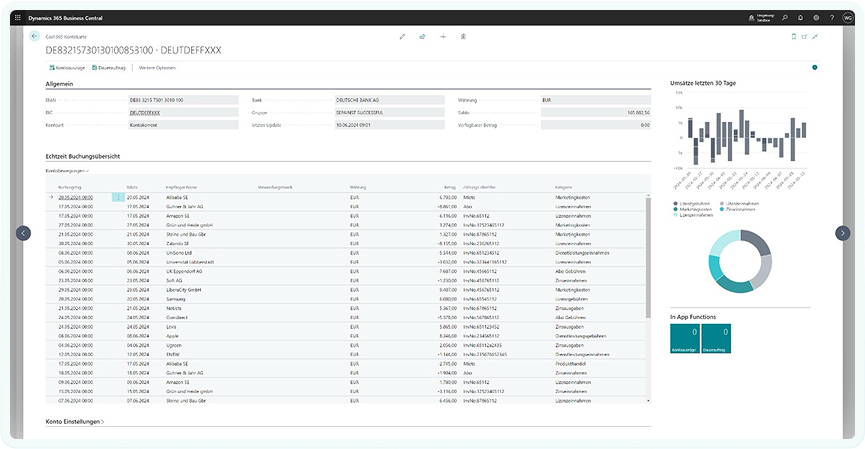Go to next slide with right arrow

pyautogui.click(x=842, y=233)
